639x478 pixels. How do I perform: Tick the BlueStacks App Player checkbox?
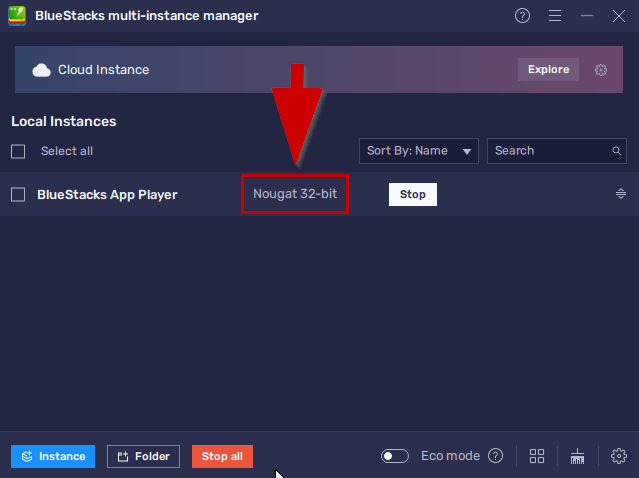18,195
